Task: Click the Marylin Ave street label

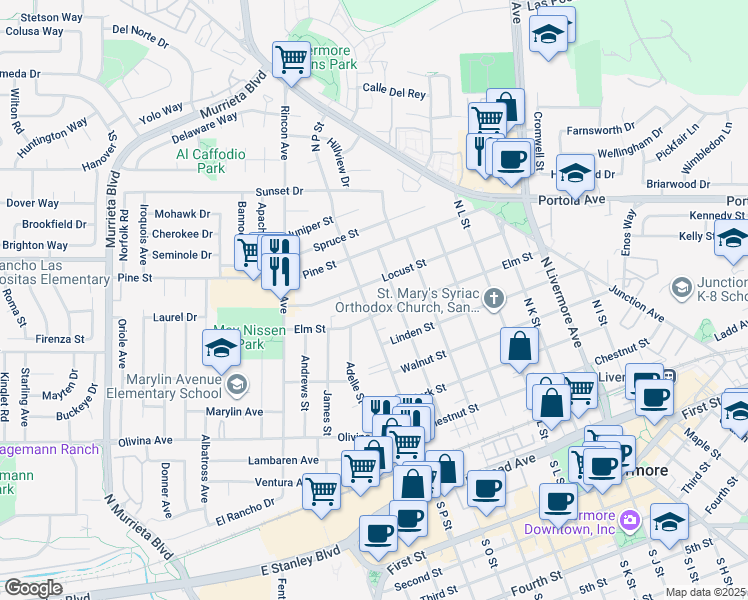Action: (x=234, y=412)
